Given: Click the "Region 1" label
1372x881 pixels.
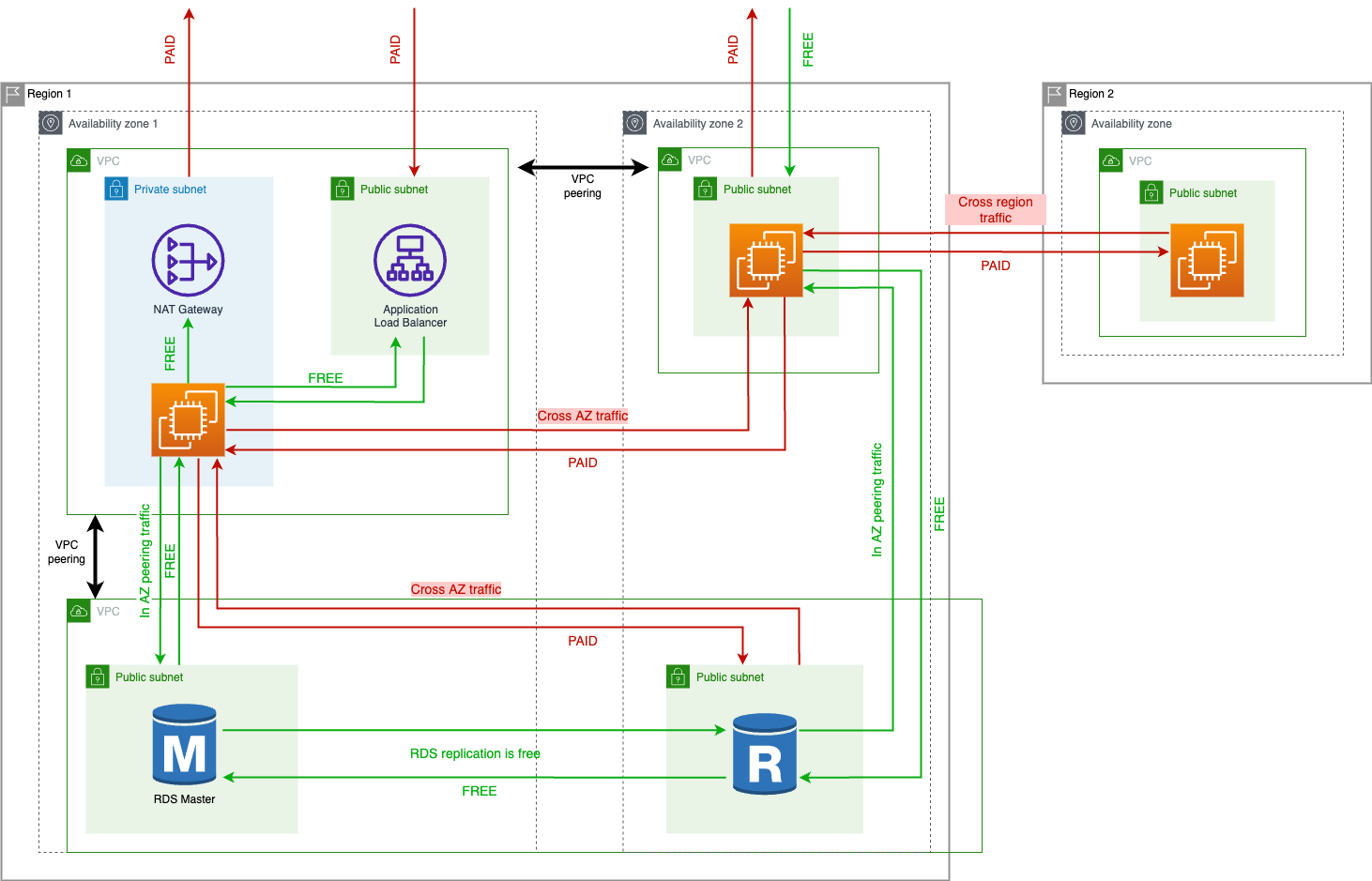Looking at the screenshot, I should (x=49, y=94).
